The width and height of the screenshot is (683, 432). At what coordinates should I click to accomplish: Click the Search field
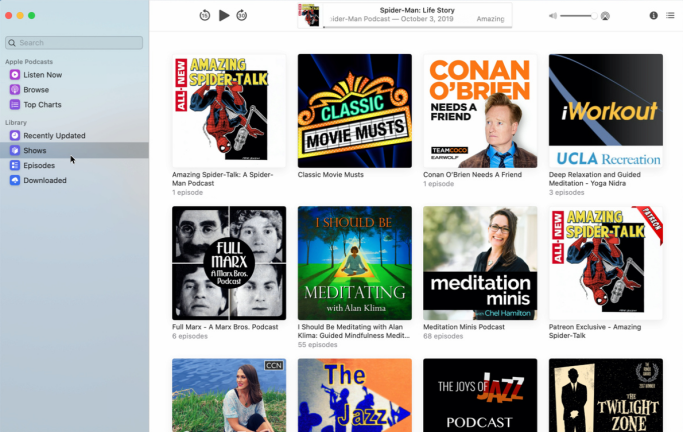click(74, 43)
